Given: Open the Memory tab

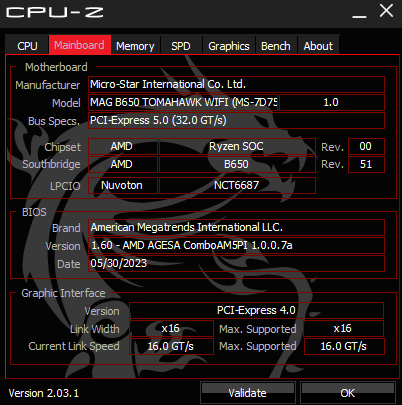Looking at the screenshot, I should [135, 45].
